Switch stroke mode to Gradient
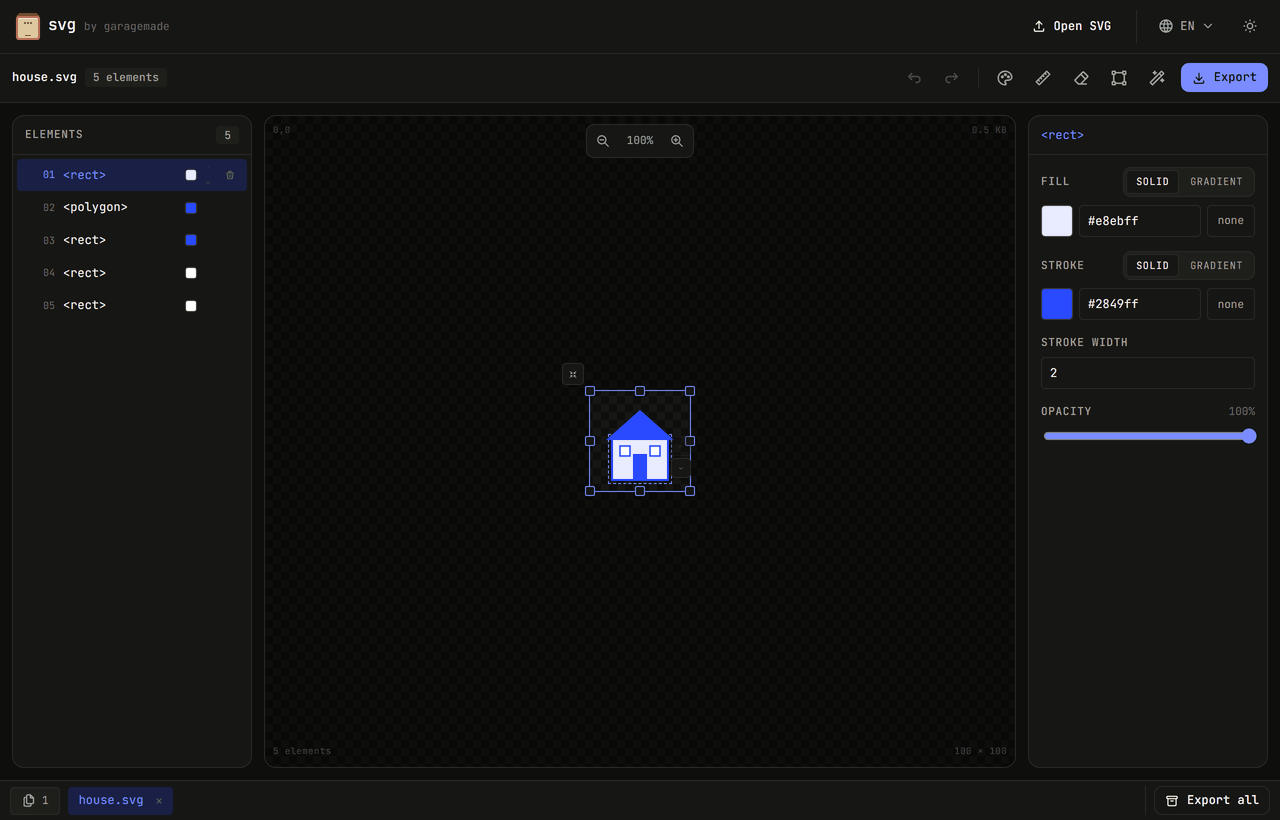The height and width of the screenshot is (820, 1280). [x=1216, y=266]
